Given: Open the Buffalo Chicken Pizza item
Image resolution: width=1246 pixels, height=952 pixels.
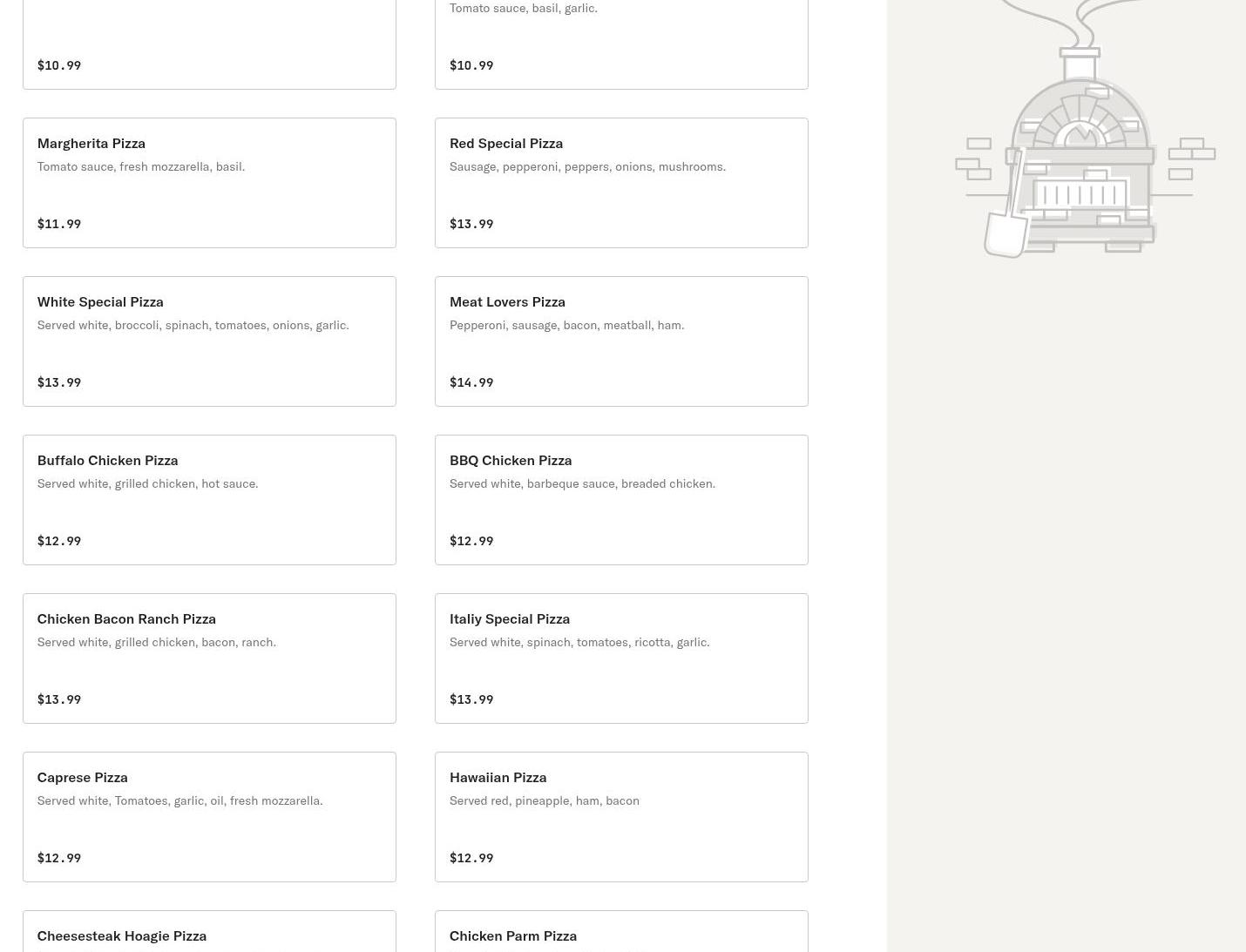Looking at the screenshot, I should (x=209, y=500).
